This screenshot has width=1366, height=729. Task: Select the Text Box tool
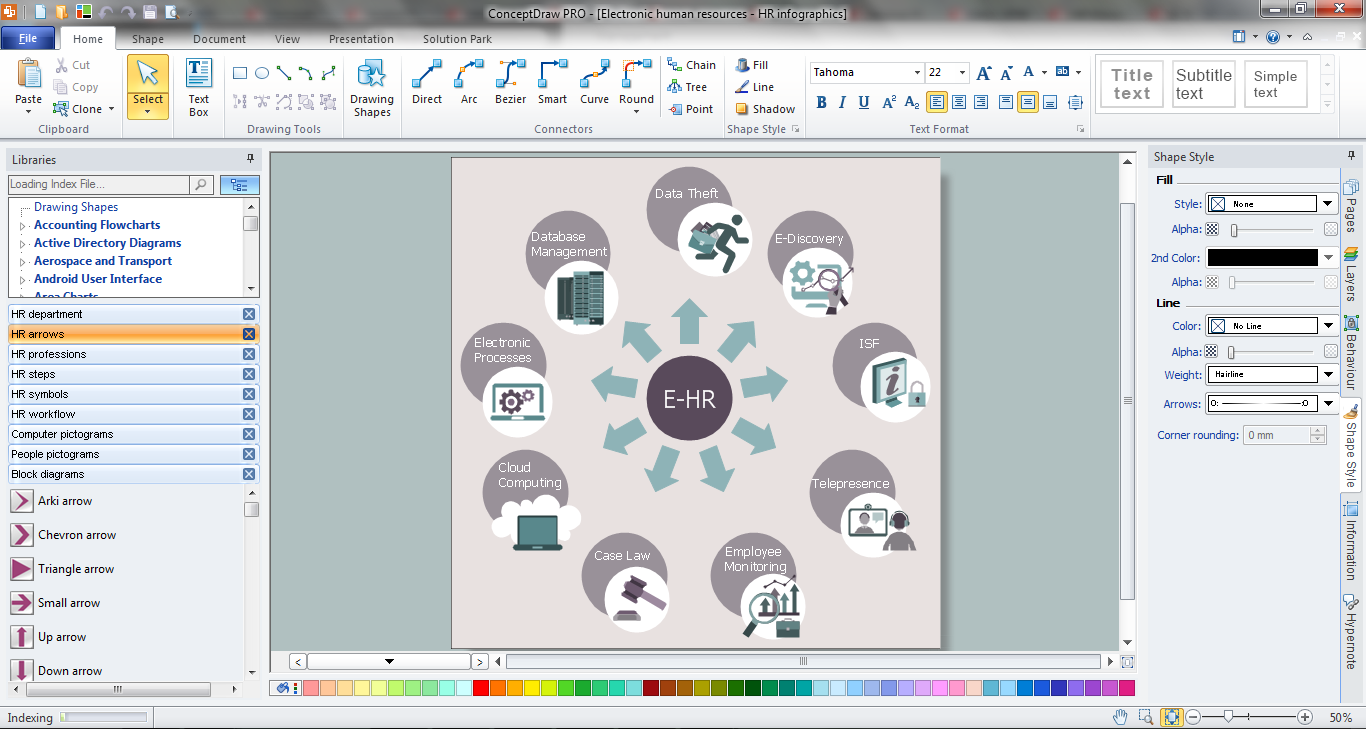coord(199,87)
